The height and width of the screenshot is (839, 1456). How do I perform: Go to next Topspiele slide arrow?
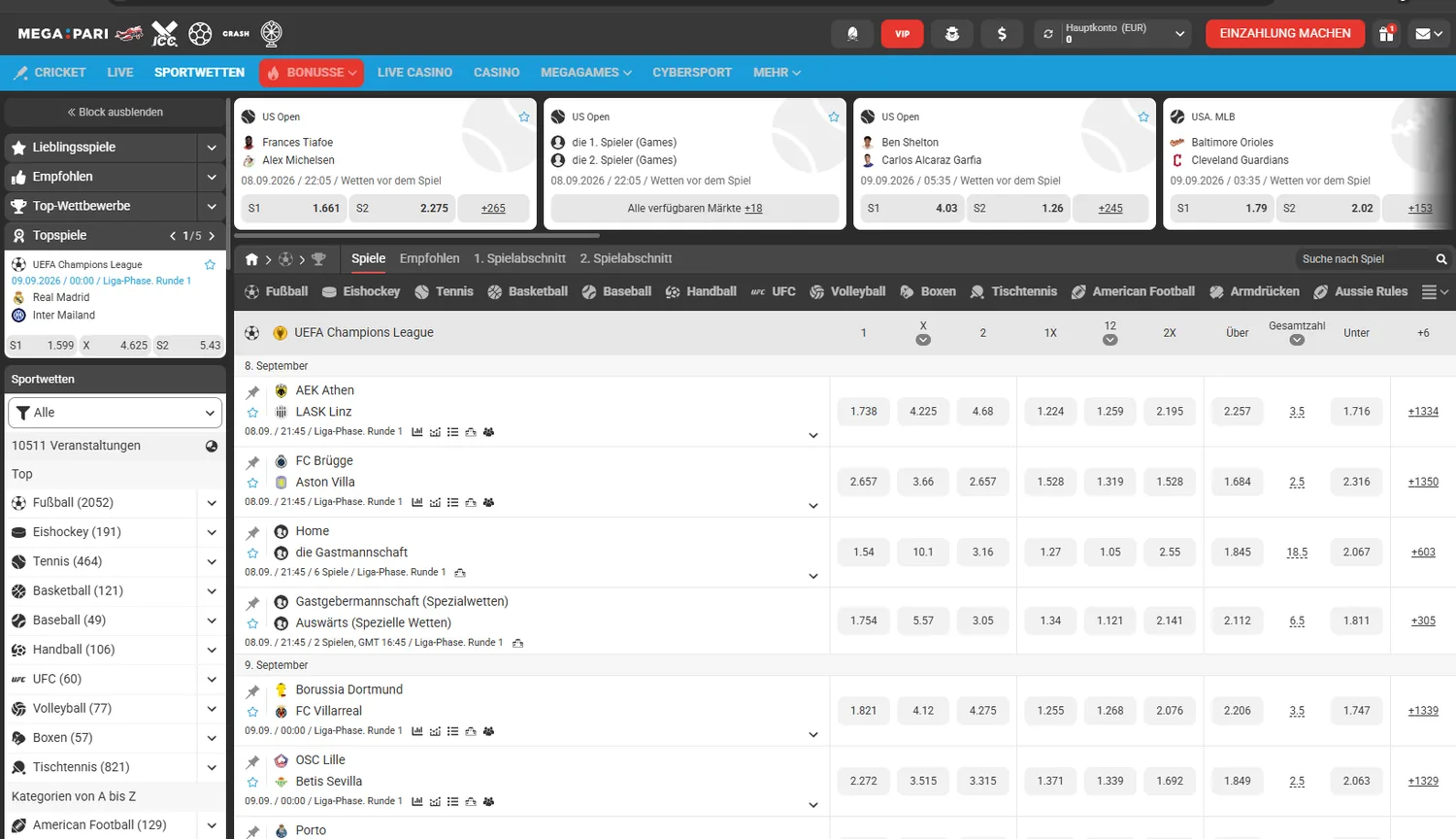[212, 236]
